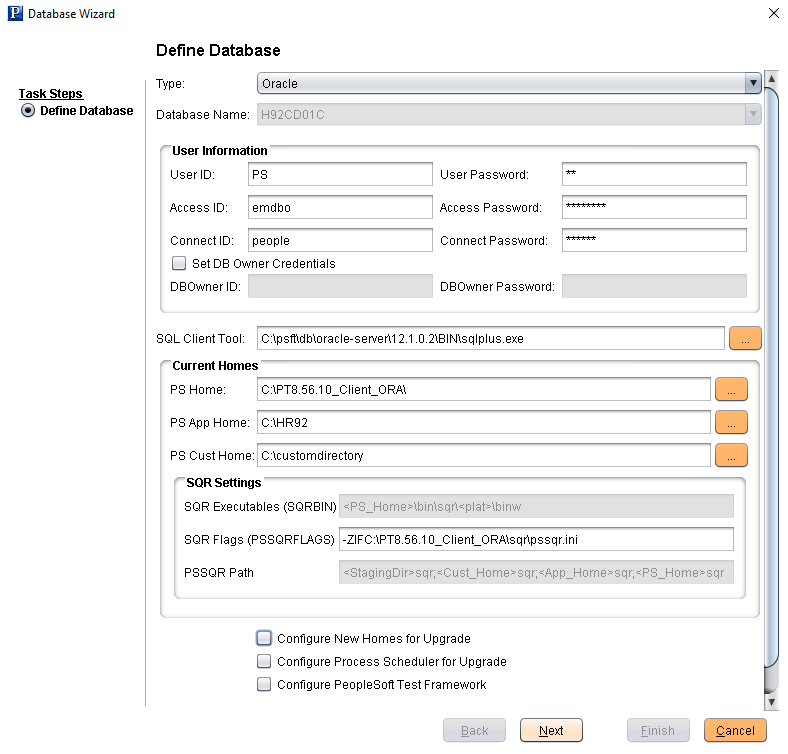The width and height of the screenshot is (788, 754).
Task: Click the Current Homes group label
Action: tap(215, 365)
